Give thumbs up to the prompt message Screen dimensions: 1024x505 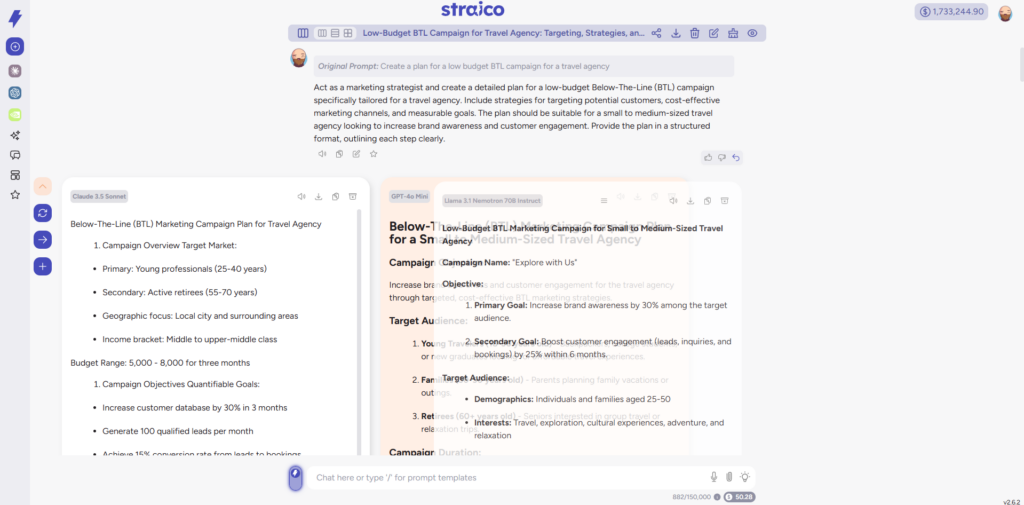[x=708, y=157]
